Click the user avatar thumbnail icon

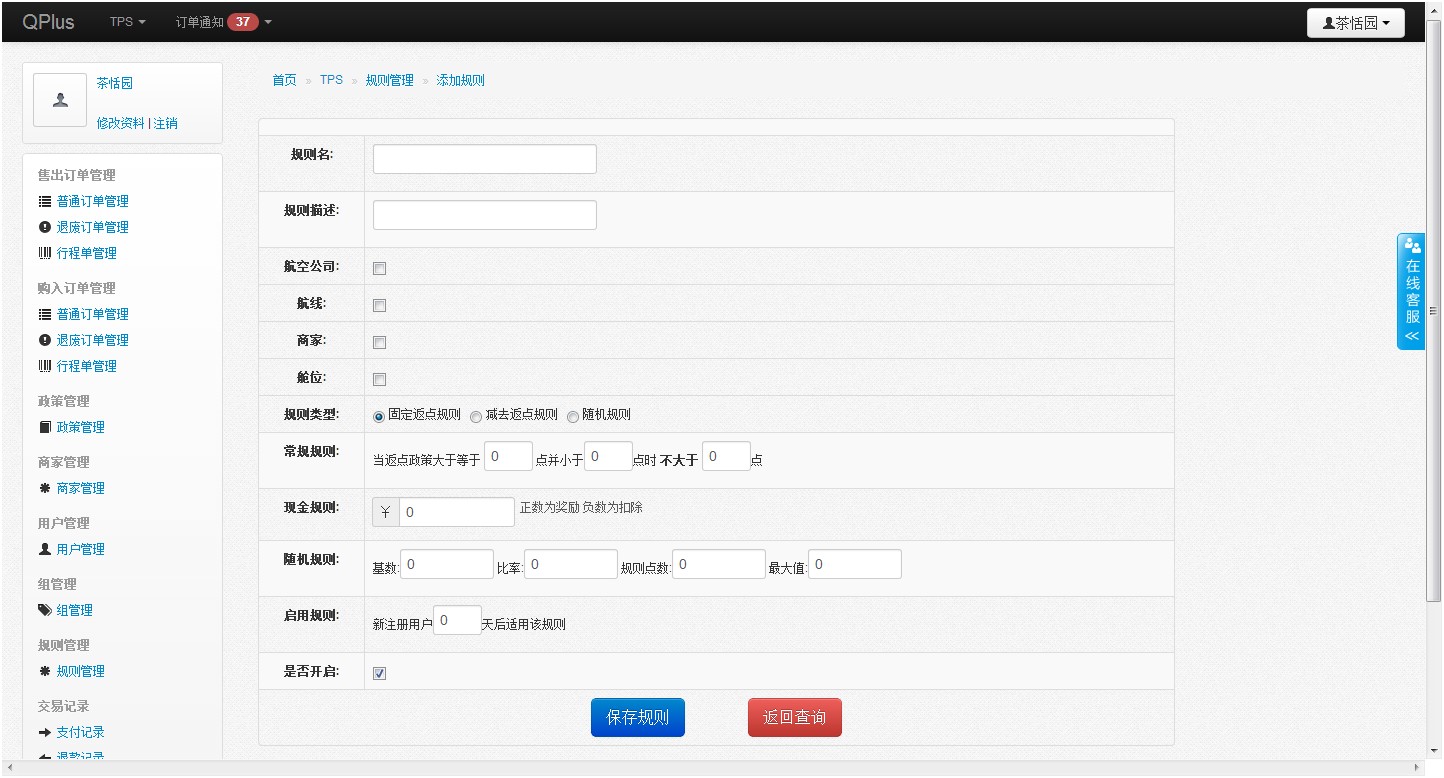(60, 100)
